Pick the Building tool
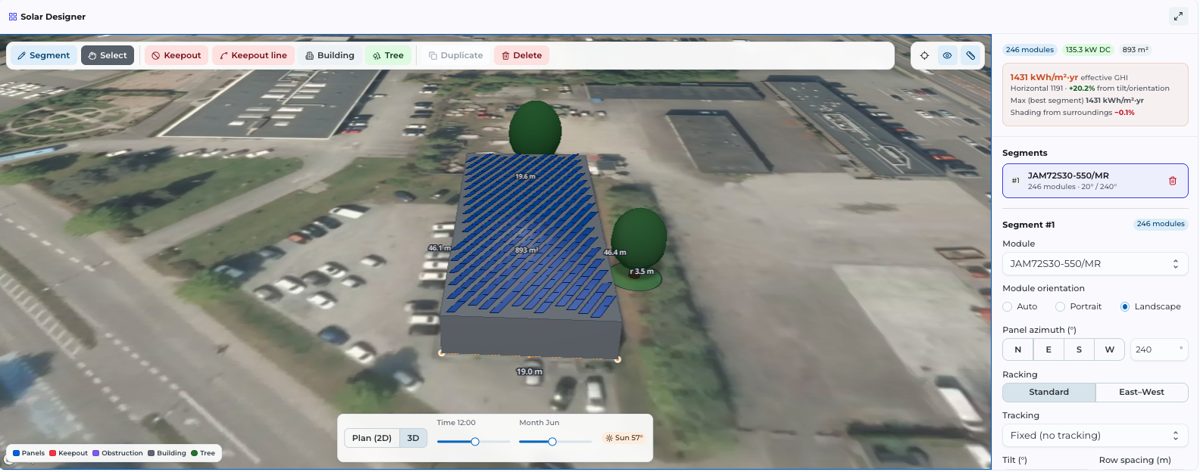Screen dimensions: 1200x472 click(x=329, y=56)
